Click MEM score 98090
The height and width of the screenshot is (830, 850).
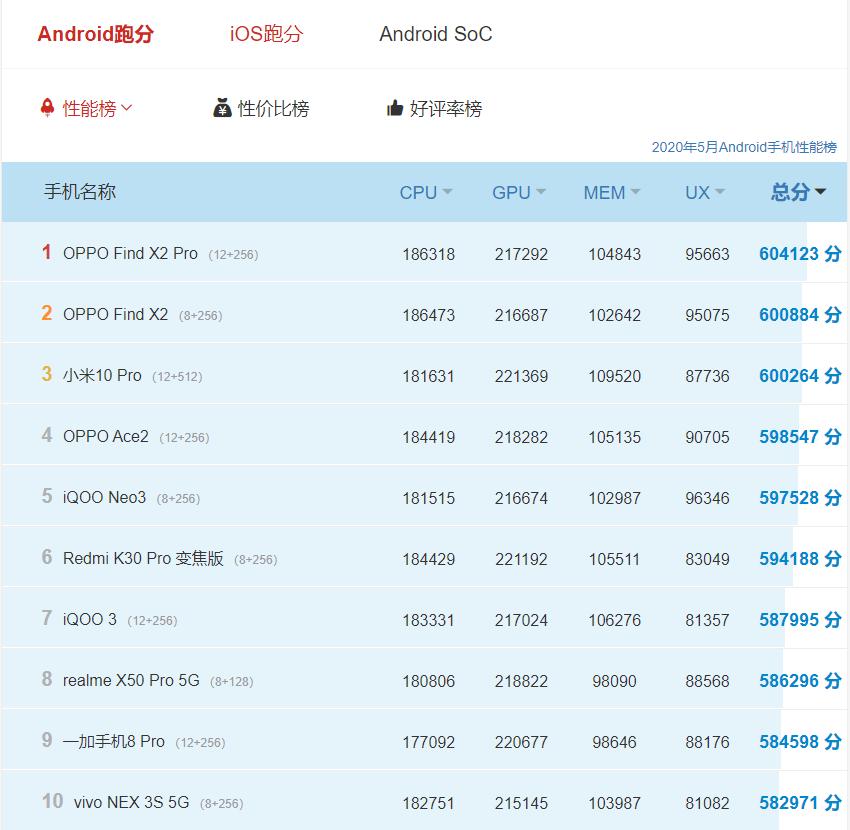coord(614,681)
